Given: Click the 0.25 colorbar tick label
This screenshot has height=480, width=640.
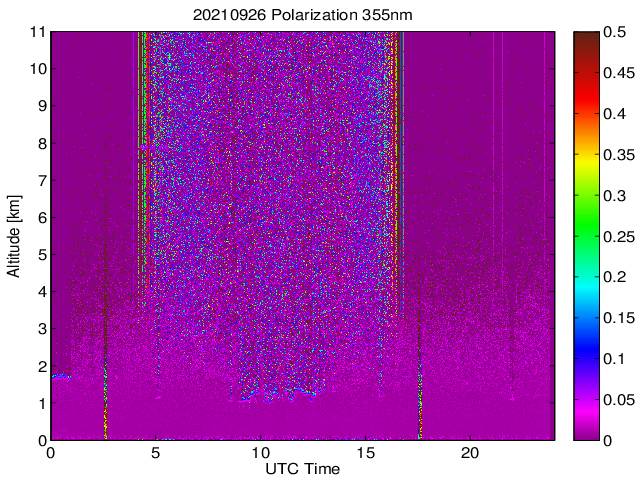Looking at the screenshot, I should pyautogui.click(x=618, y=236).
